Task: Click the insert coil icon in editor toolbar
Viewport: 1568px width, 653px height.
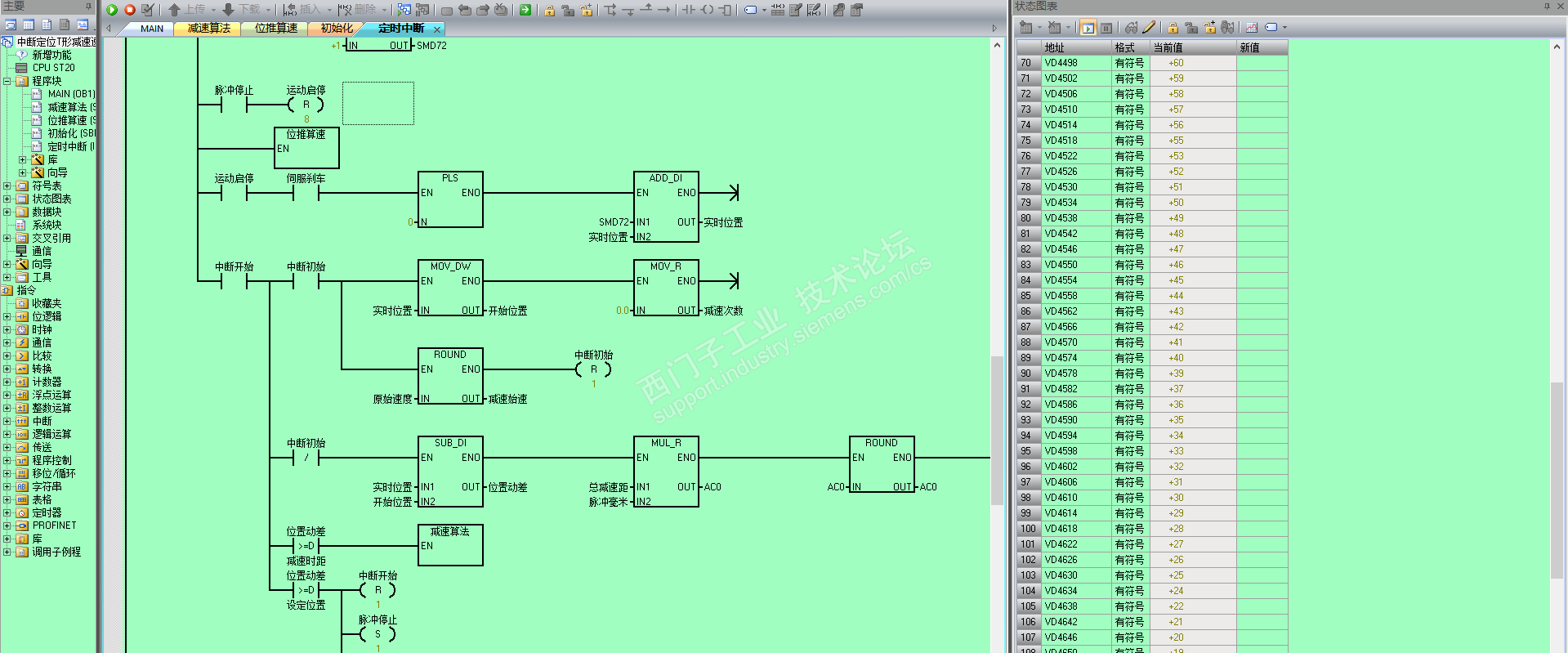Action: 707,10
